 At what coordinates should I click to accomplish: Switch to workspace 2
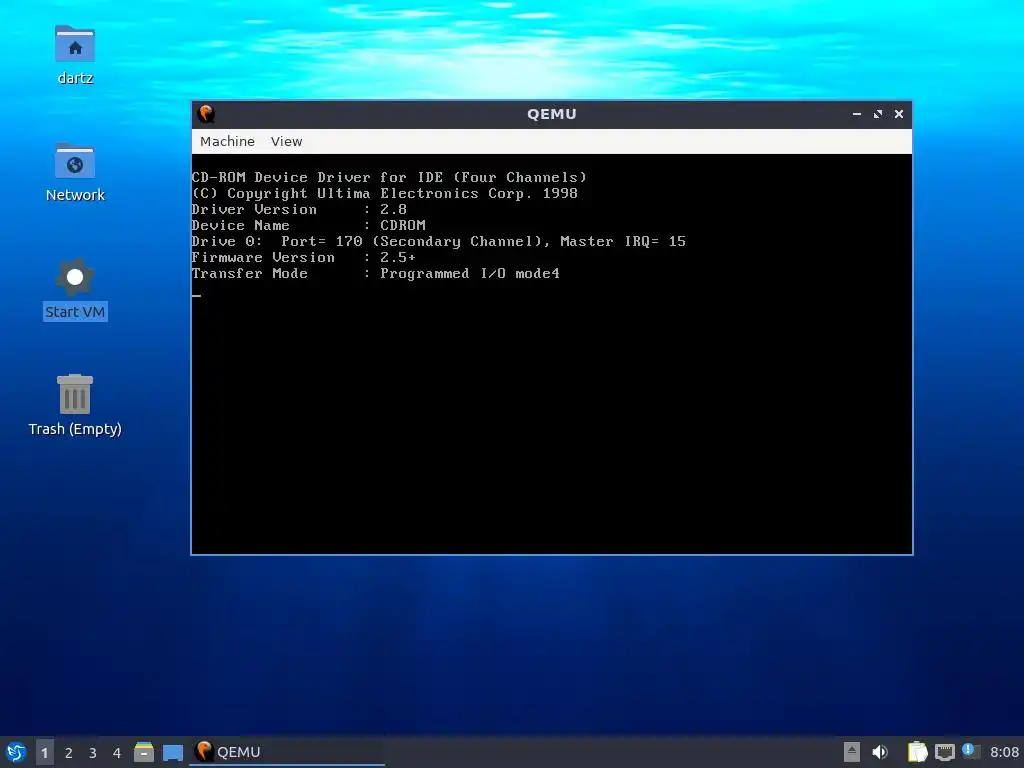coord(69,752)
